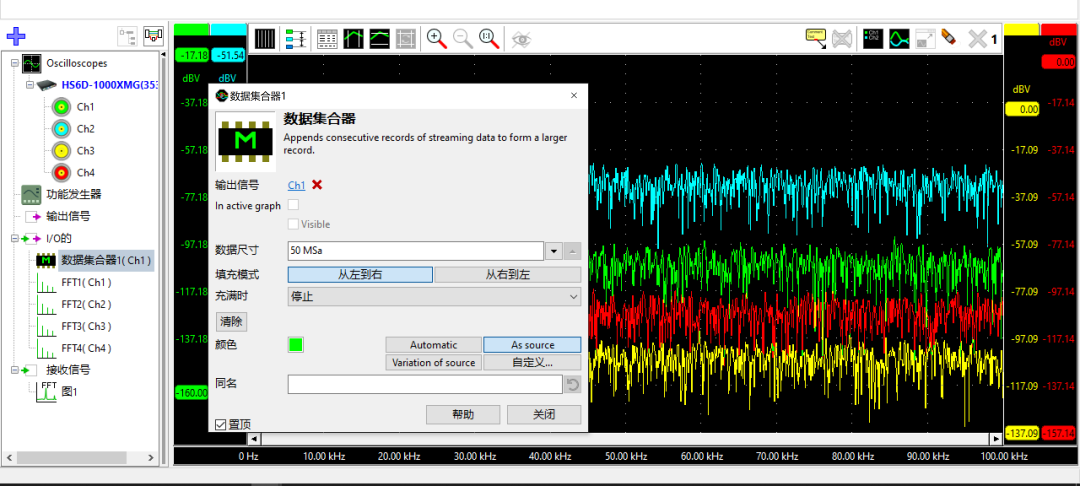Click the greyed delete-annotation icon
Viewport: 1080px width, 486px height.
coord(840,39)
